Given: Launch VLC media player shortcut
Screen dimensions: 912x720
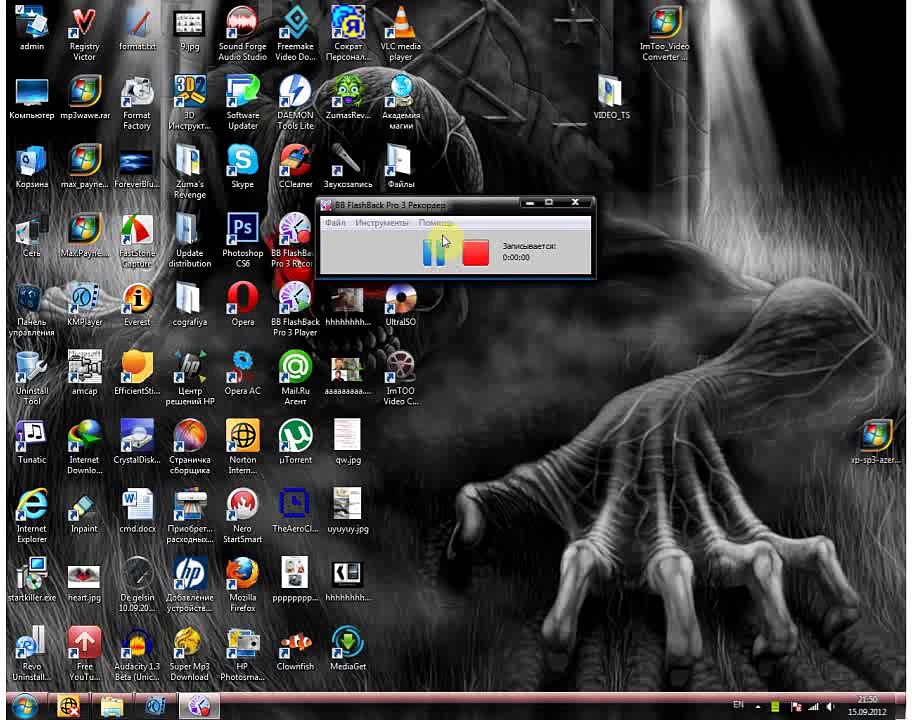Looking at the screenshot, I should click(x=401, y=34).
